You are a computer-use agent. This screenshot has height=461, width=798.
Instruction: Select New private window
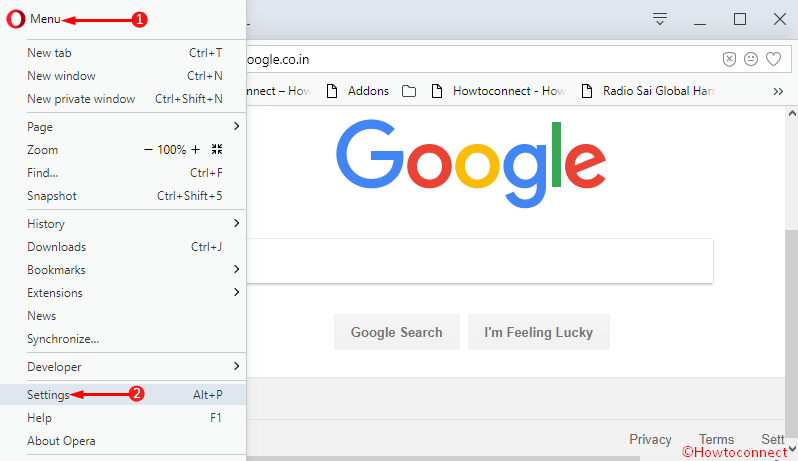(123, 99)
